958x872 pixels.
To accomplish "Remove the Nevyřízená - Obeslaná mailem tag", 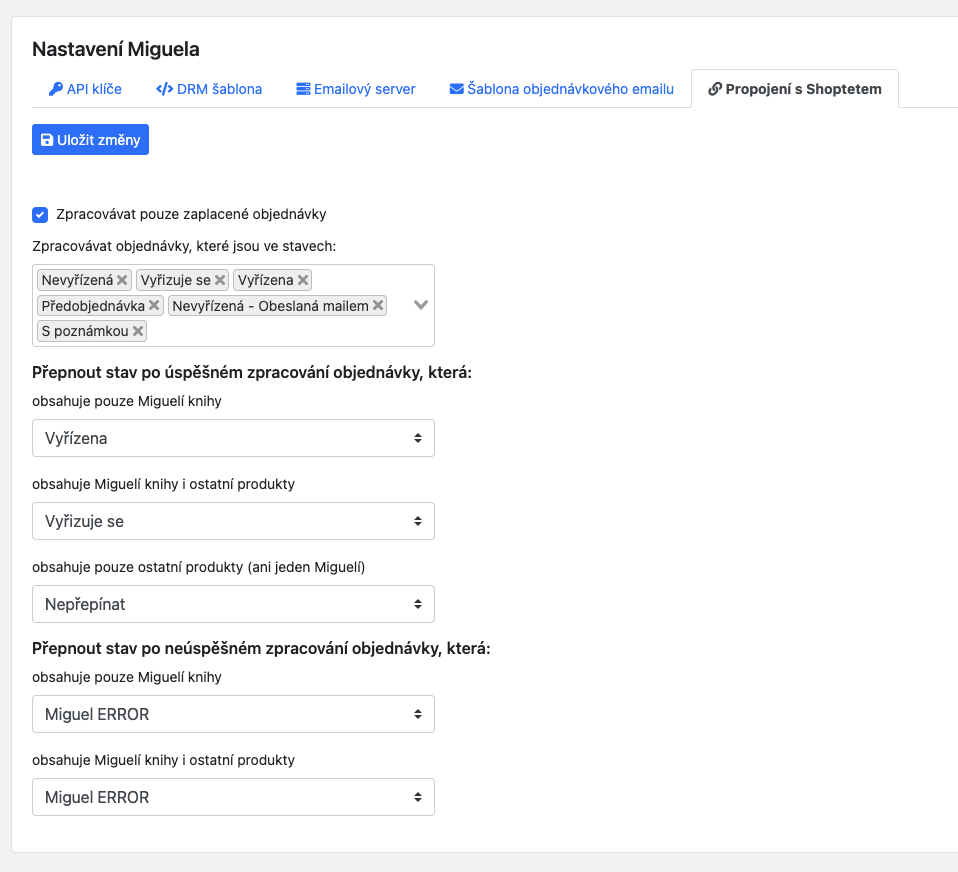I will 378,305.
